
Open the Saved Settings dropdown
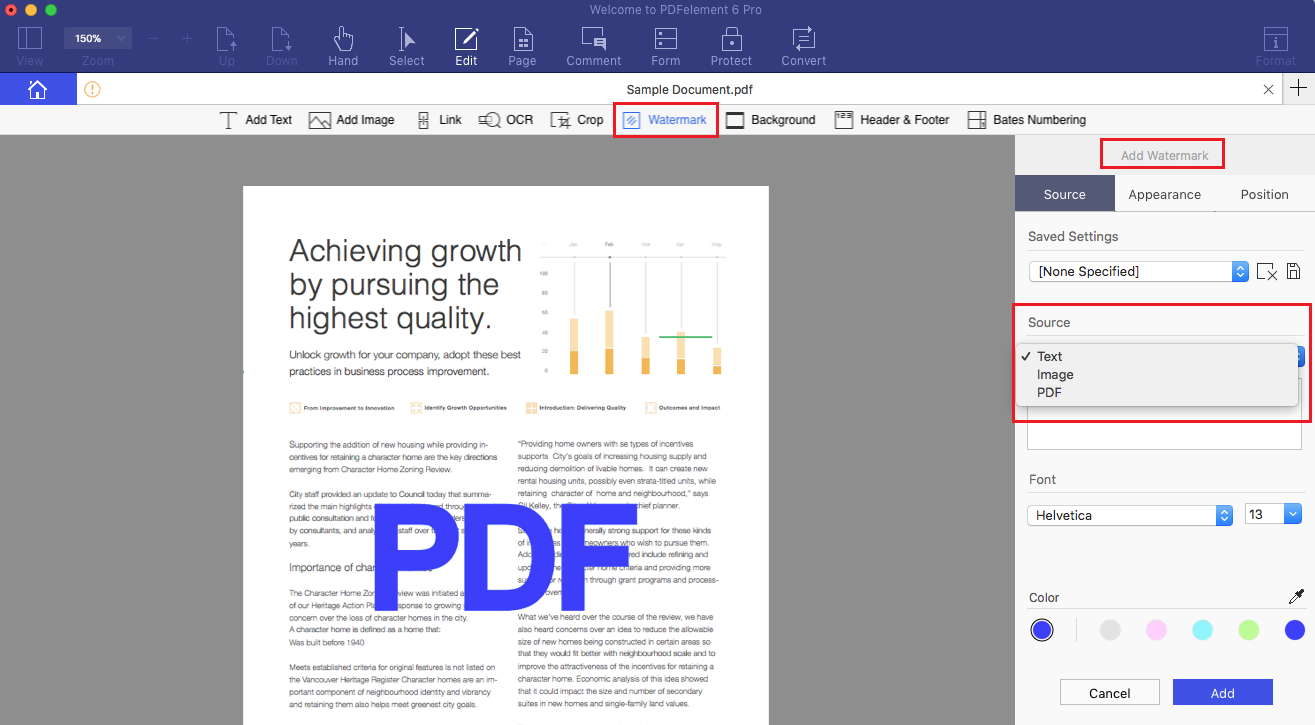1239,271
